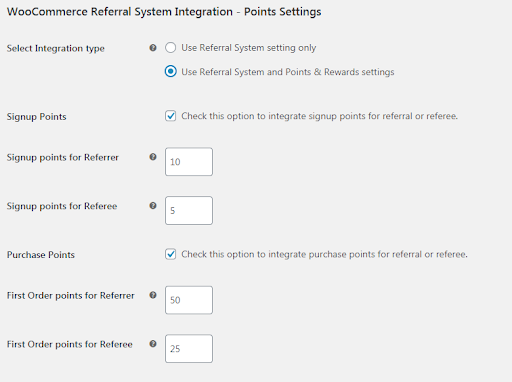512x382 pixels.
Task: Click 'Check this option to integrate purchase points' text
Action: [324, 254]
